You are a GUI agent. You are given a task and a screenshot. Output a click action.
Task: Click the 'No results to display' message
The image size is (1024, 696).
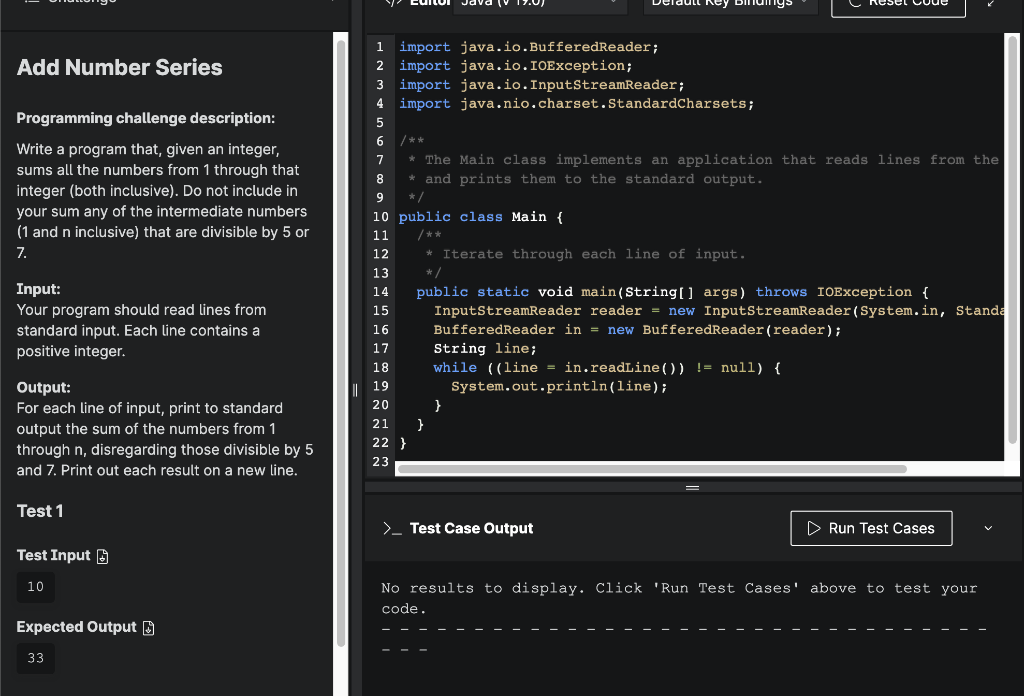pyautogui.click(x=679, y=598)
